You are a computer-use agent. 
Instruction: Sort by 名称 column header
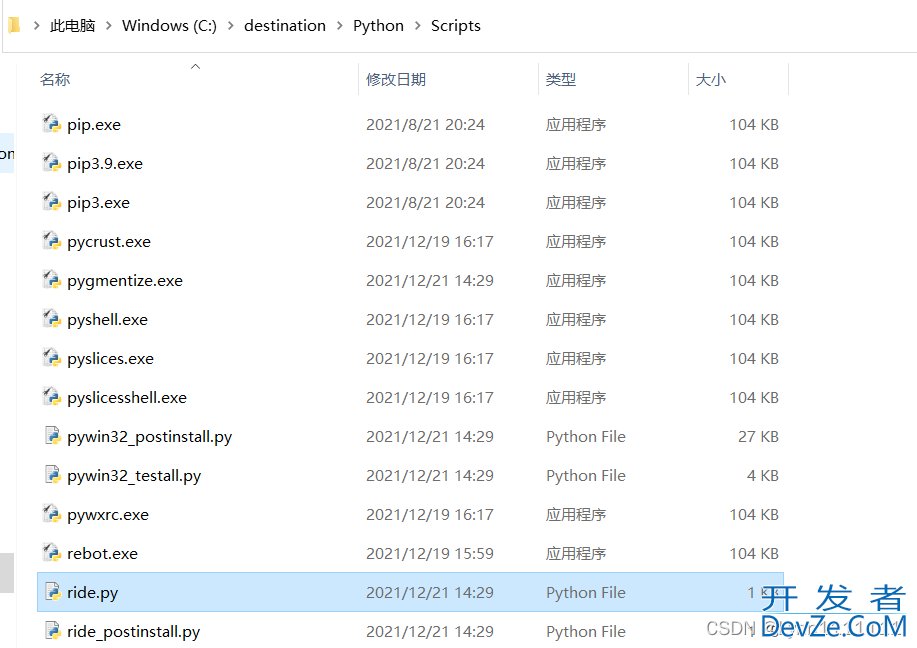(x=55, y=79)
